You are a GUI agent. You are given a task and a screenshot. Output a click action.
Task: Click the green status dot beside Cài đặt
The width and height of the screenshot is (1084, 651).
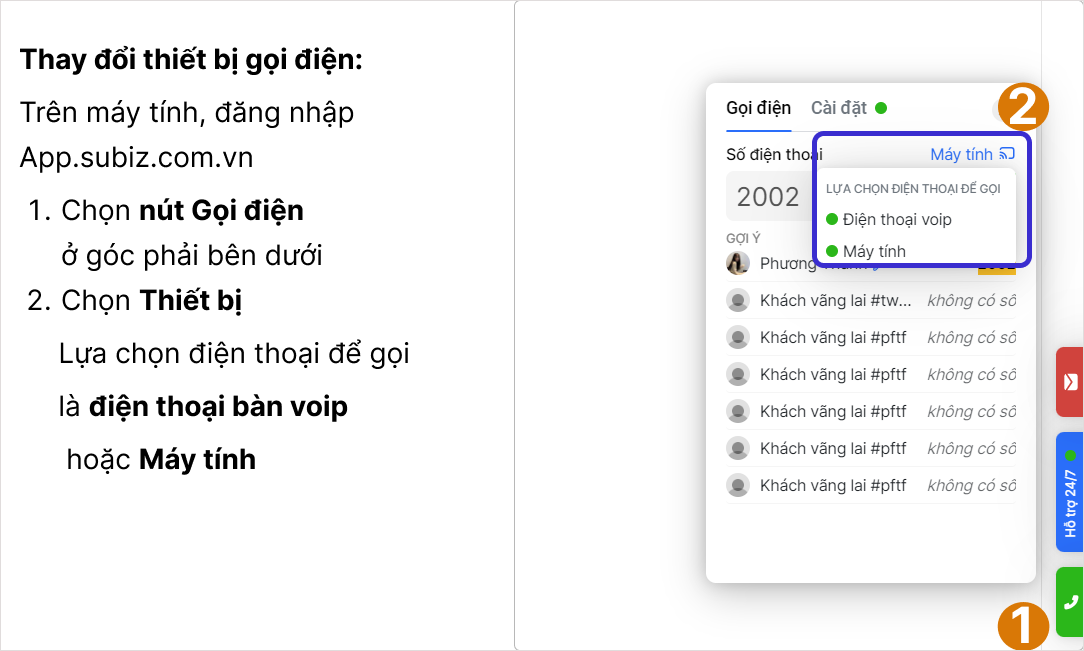point(881,108)
